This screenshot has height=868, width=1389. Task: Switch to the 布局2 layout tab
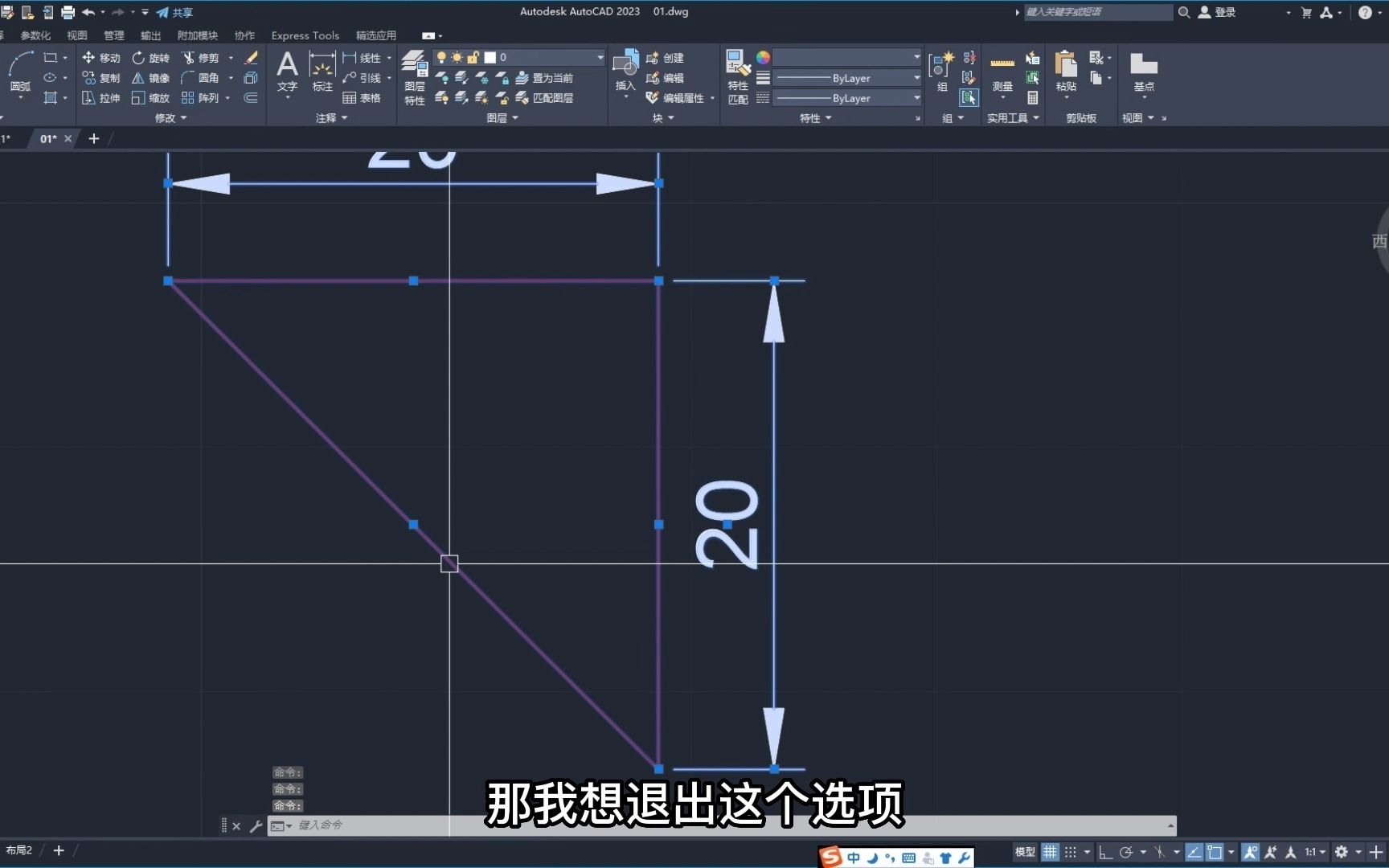pos(19,850)
